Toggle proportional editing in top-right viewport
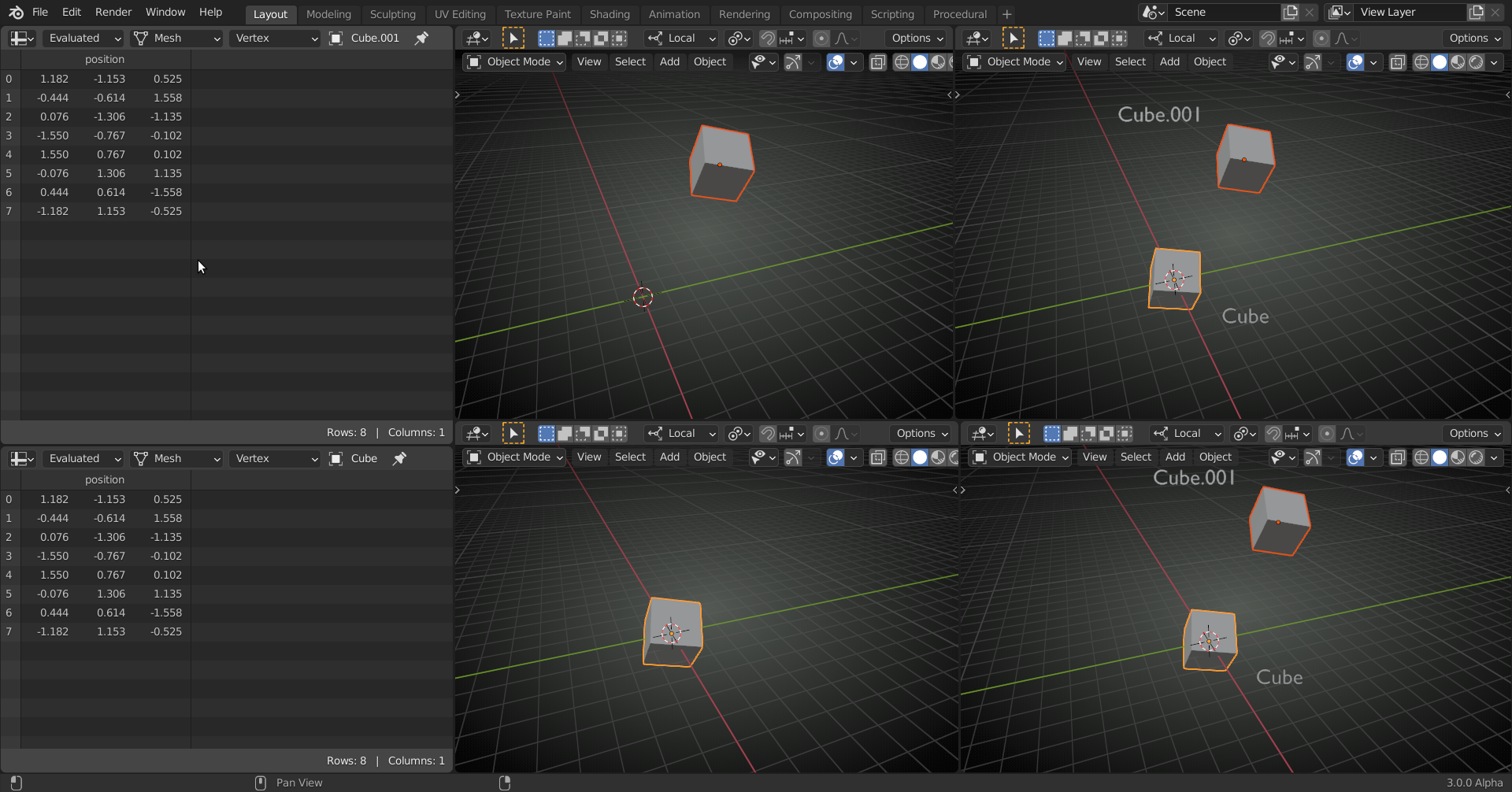Viewport: 1512px width, 792px height. [1321, 38]
